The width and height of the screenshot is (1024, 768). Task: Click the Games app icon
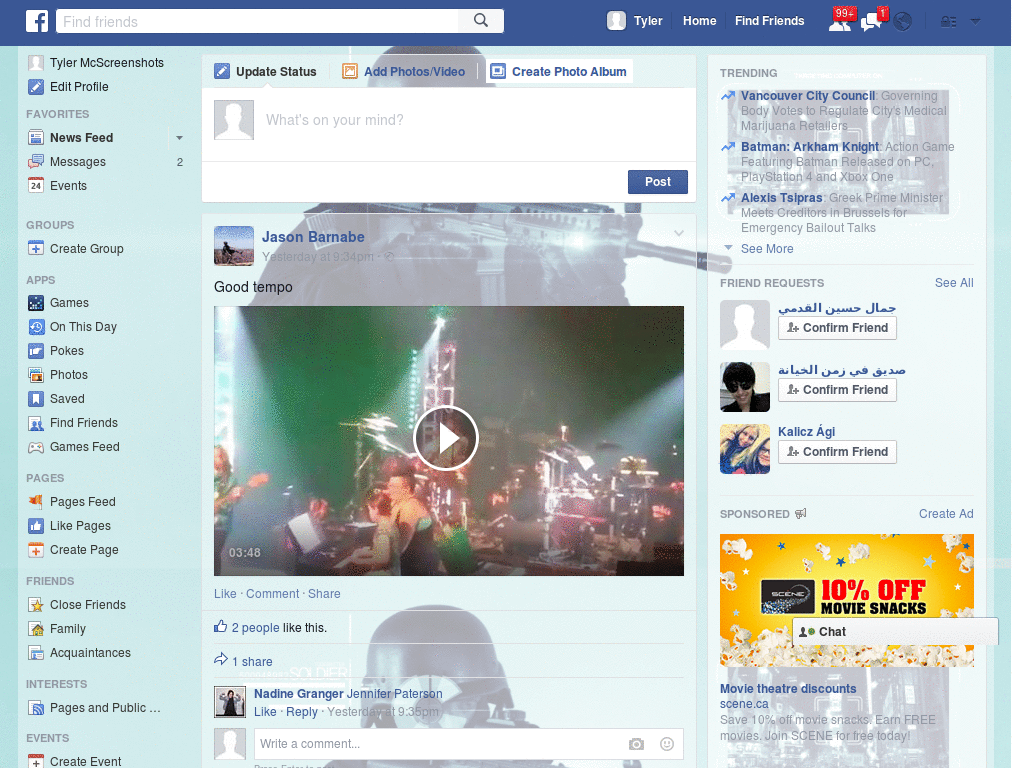36,303
